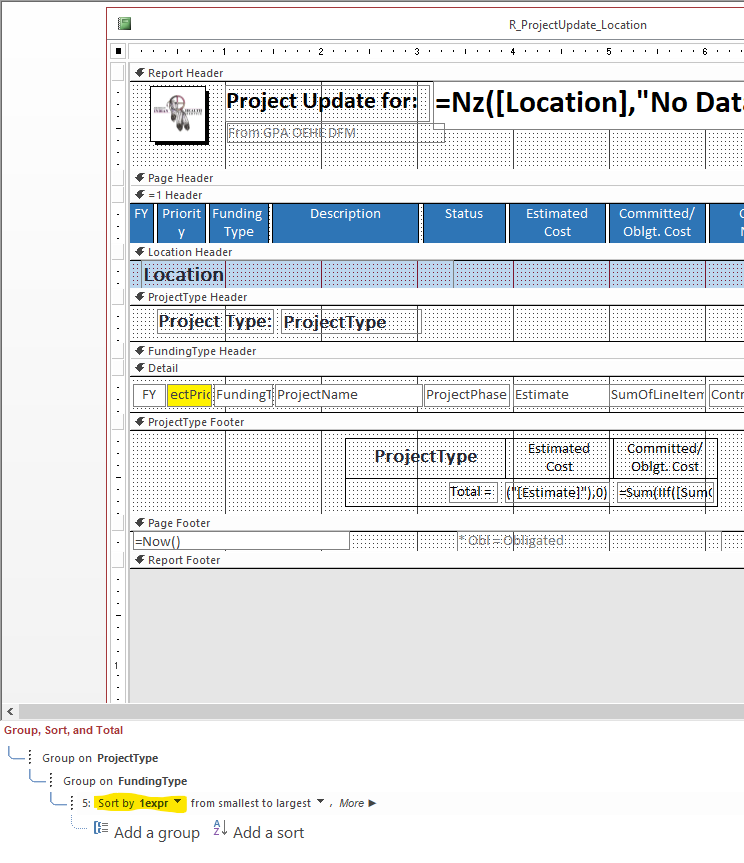Viewport: 744px width, 863px height.
Task: Select the Priority column header label
Action: tap(182, 223)
